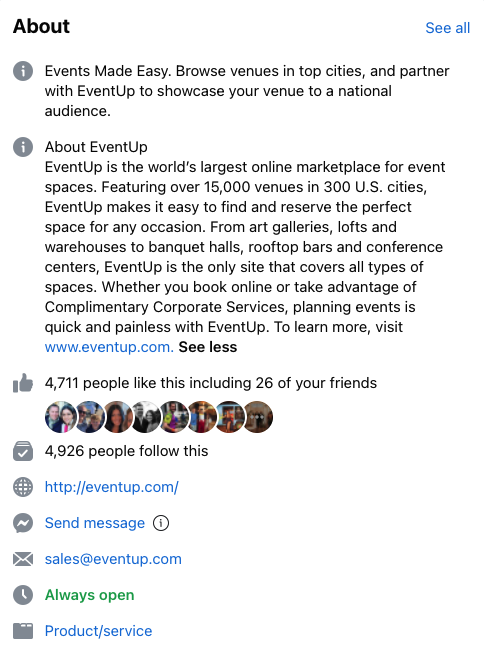The width and height of the screenshot is (484, 662).
Task: Click the last friend profile picture
Action: coord(257,417)
